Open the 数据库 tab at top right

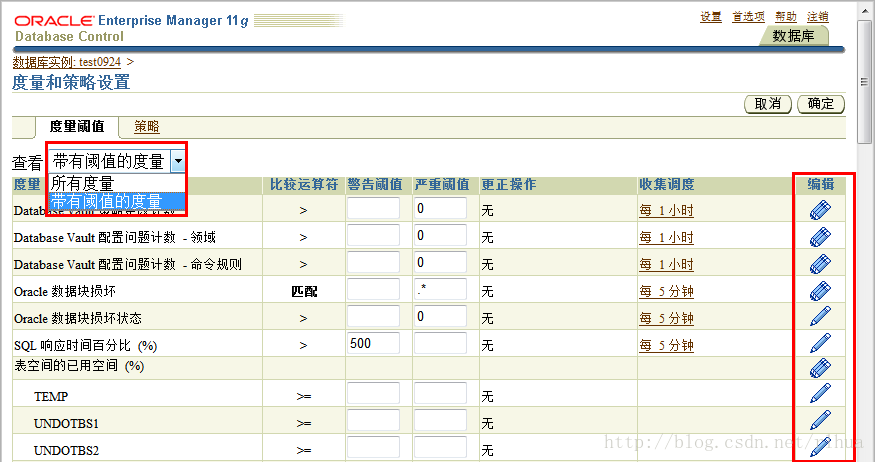pos(793,36)
